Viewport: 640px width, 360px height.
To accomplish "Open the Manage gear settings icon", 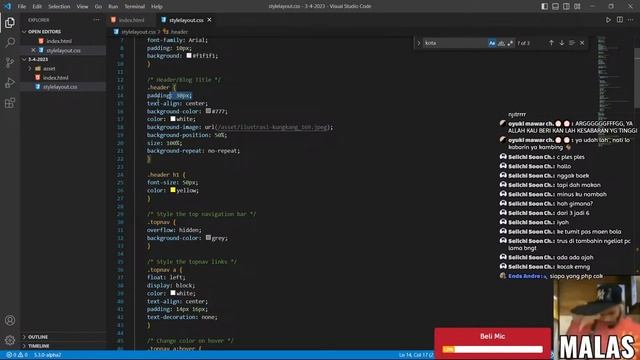I will [10, 340].
